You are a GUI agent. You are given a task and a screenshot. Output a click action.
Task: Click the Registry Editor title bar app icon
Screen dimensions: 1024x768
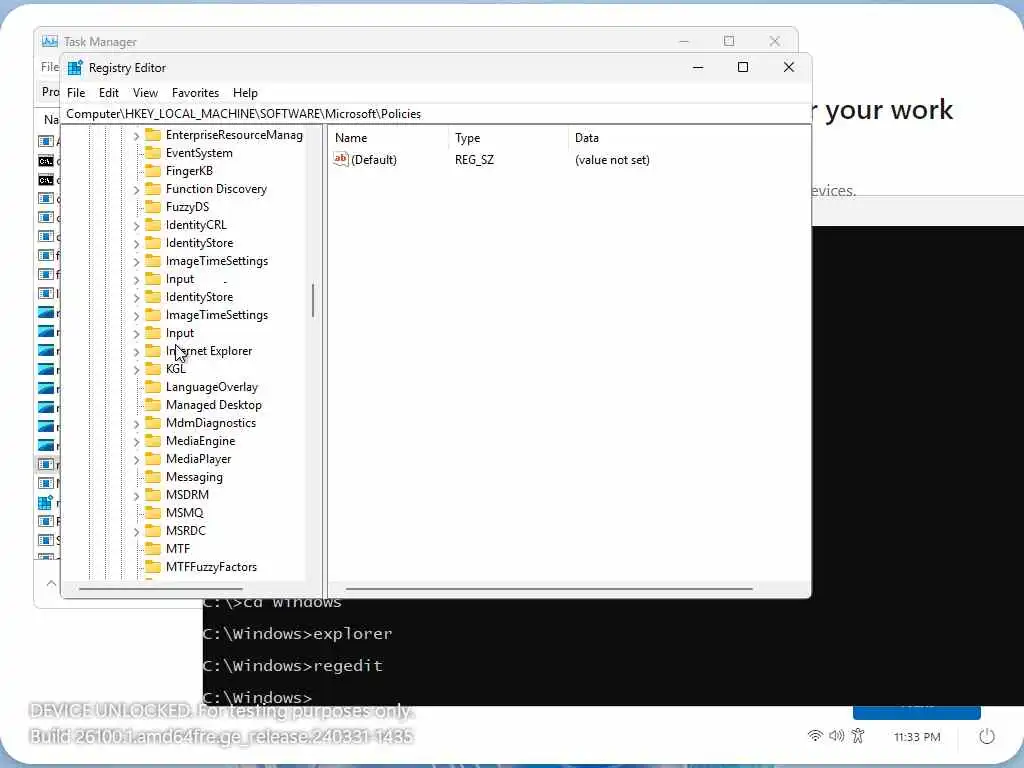click(x=75, y=68)
